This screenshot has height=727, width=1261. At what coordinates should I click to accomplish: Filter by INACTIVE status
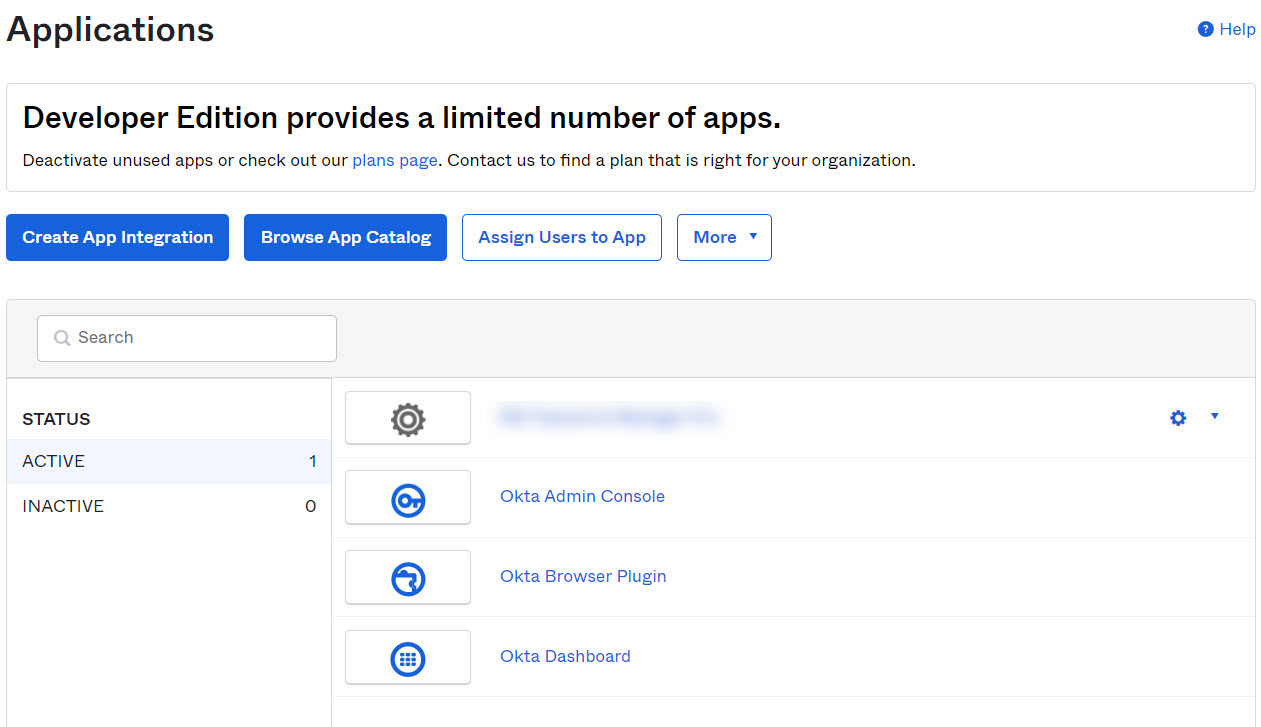click(63, 506)
